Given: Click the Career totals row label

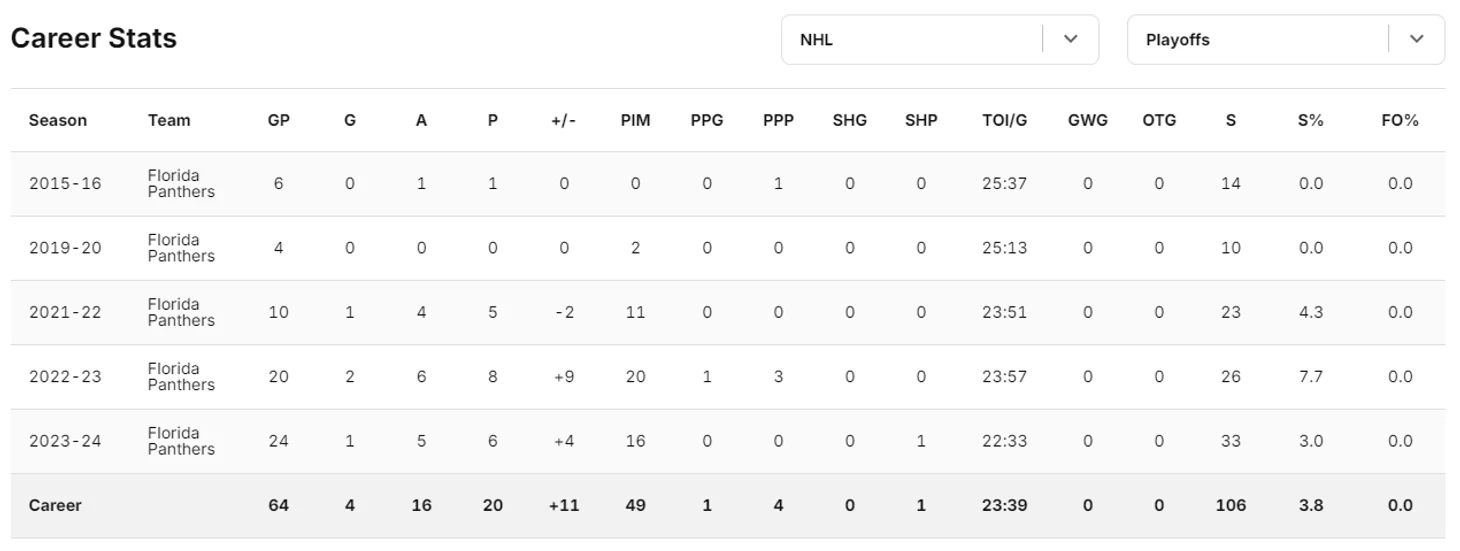Looking at the screenshot, I should click(55, 505).
